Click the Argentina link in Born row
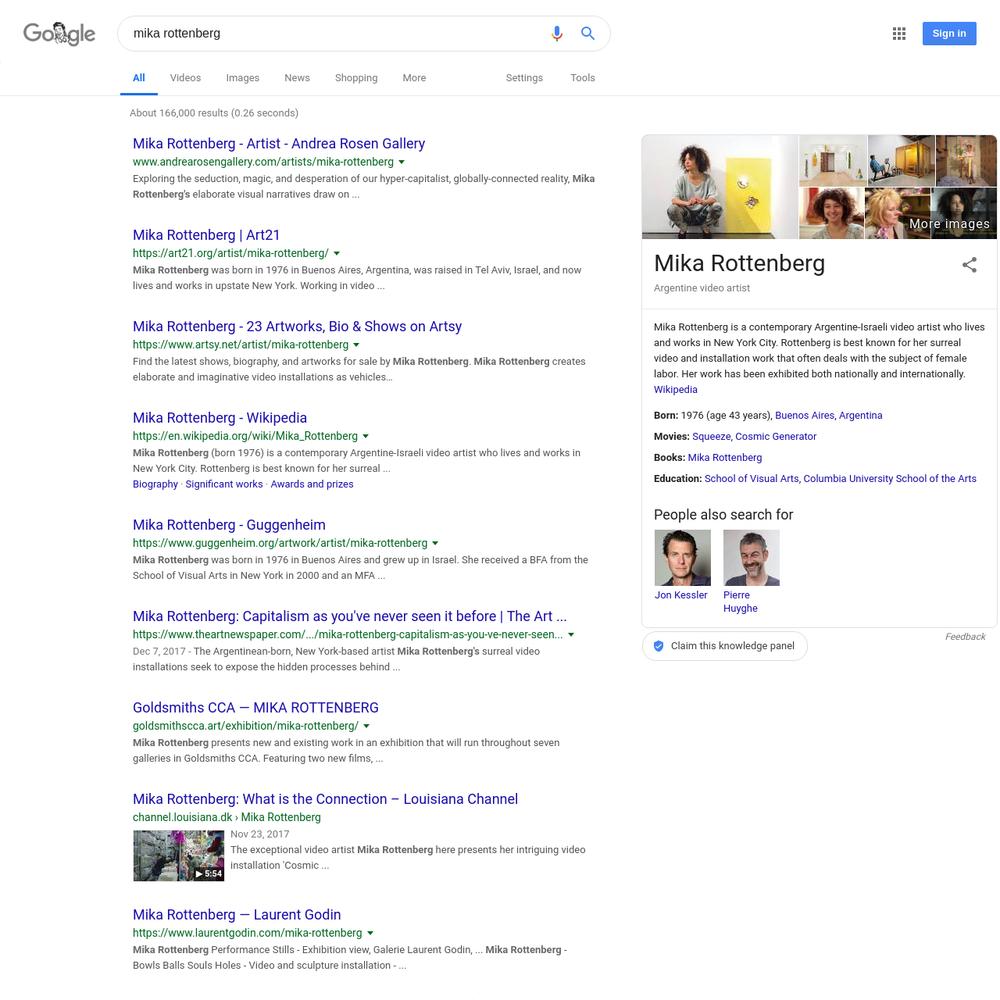The width and height of the screenshot is (1000, 1000). tap(860, 415)
